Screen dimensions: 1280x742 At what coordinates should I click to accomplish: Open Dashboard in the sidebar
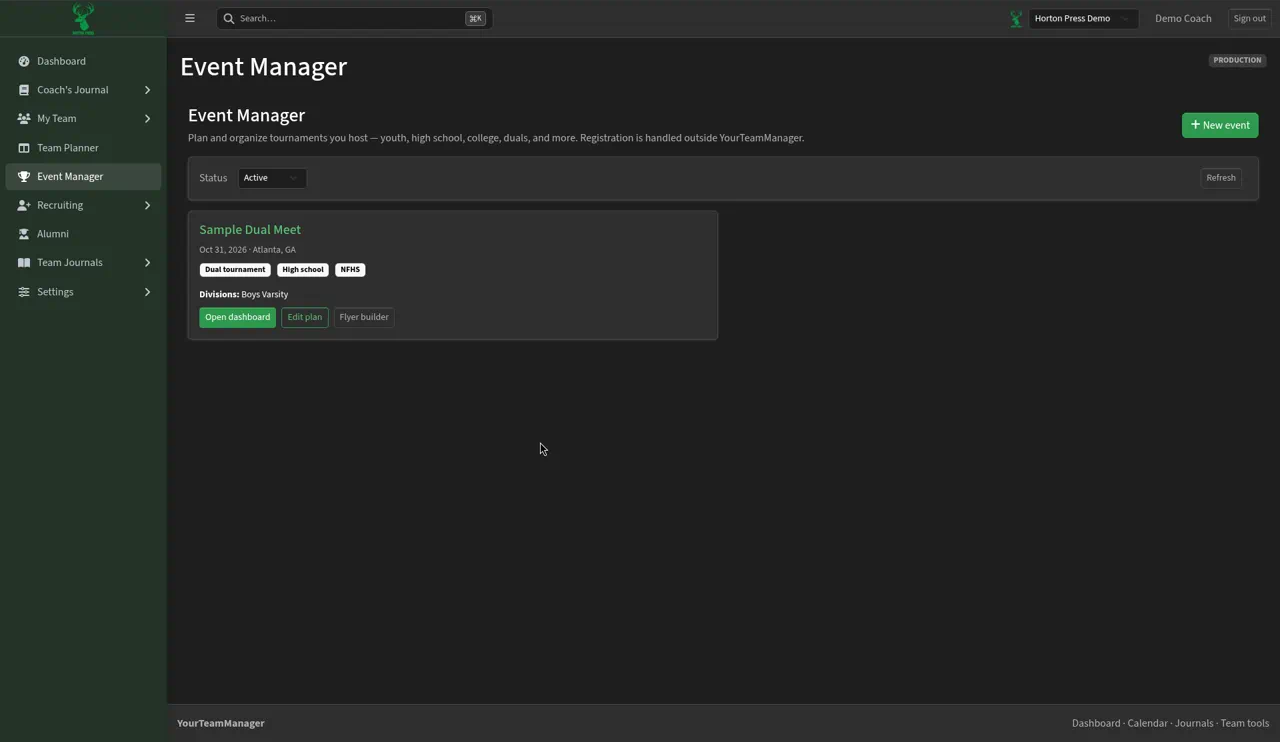(83, 61)
